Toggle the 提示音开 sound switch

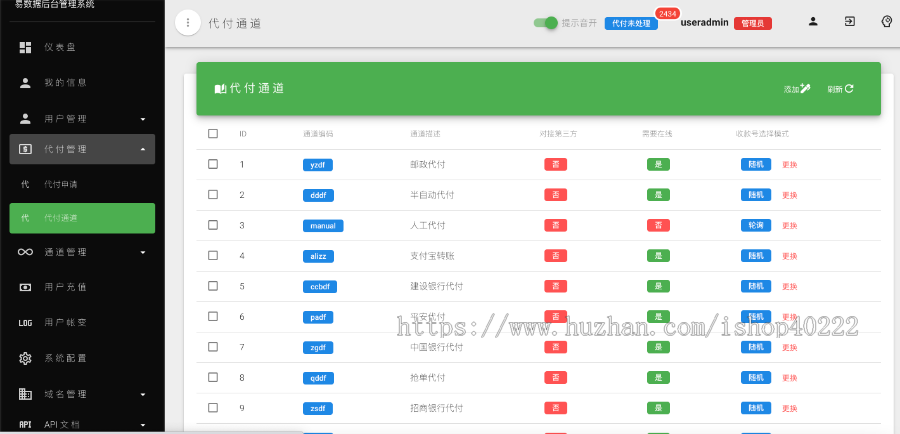545,22
